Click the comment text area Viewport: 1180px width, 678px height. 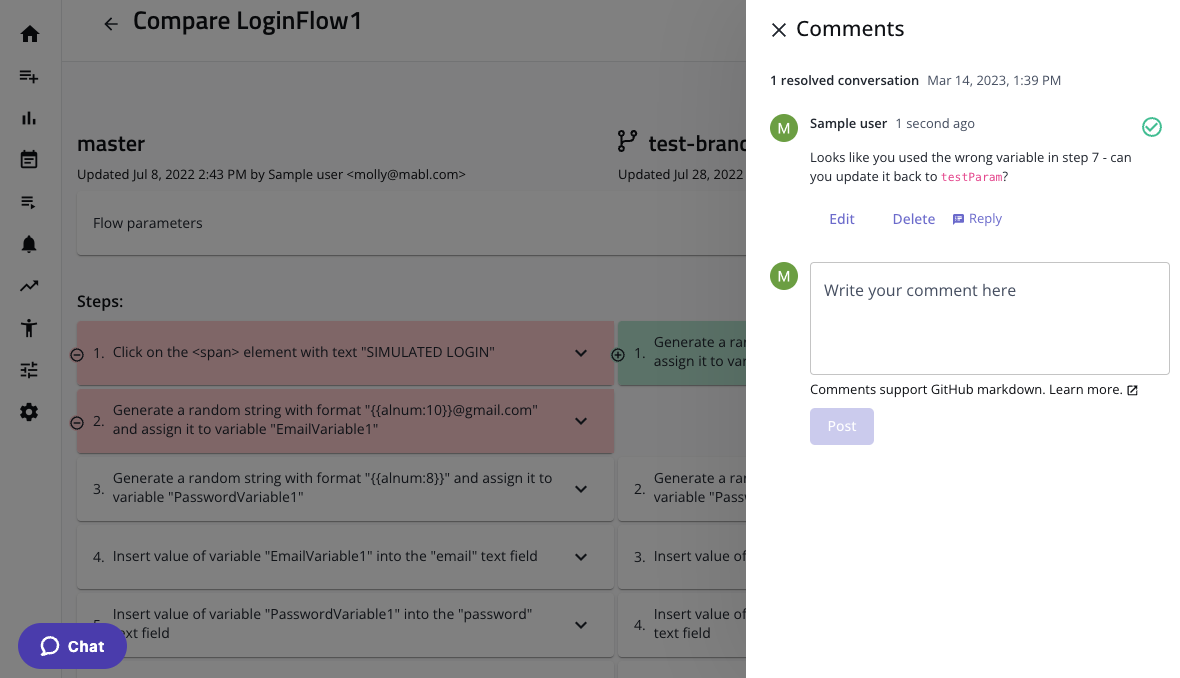(x=989, y=318)
